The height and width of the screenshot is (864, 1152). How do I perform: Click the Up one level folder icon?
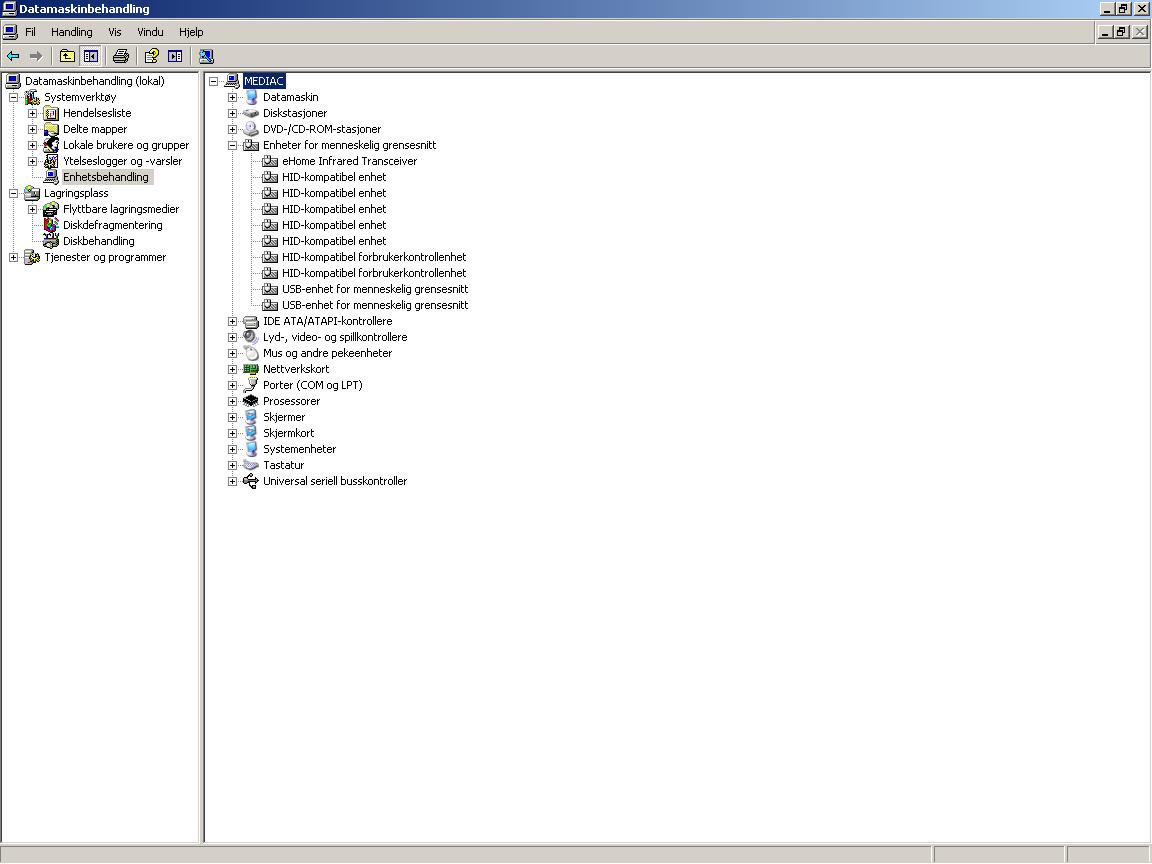tap(67, 56)
